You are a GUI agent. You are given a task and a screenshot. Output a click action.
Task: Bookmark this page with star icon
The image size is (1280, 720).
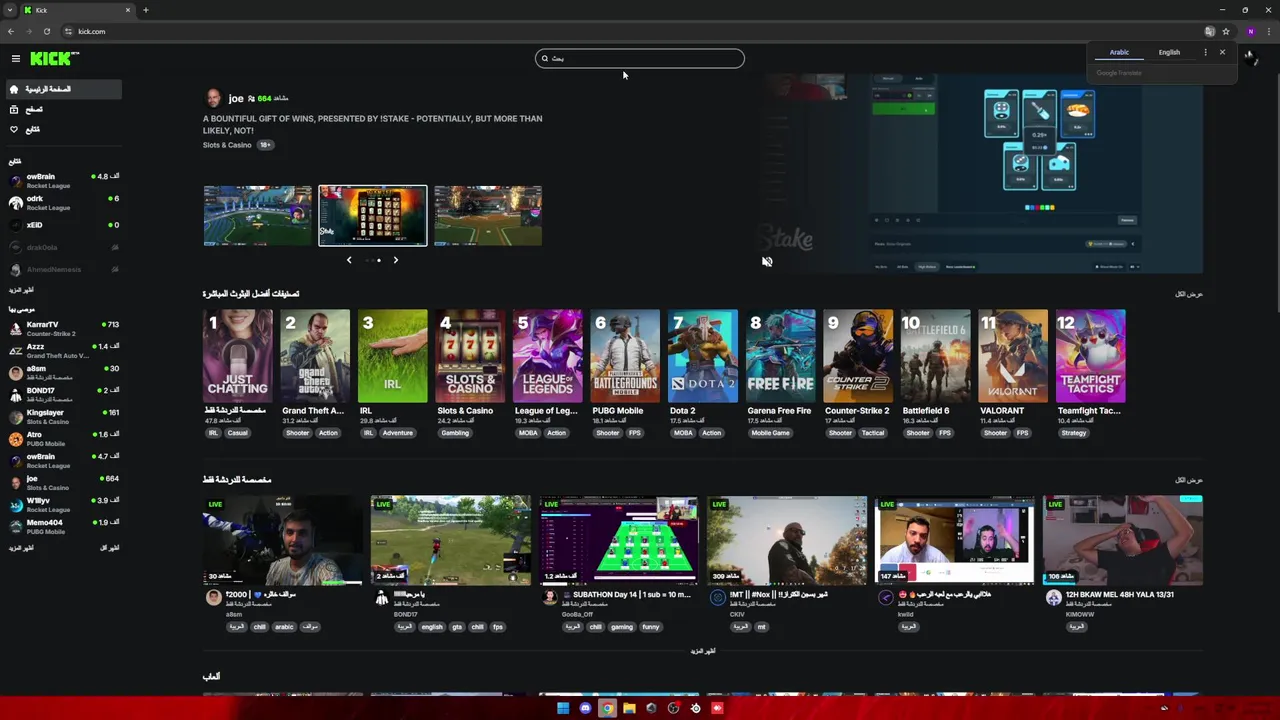(x=1226, y=31)
